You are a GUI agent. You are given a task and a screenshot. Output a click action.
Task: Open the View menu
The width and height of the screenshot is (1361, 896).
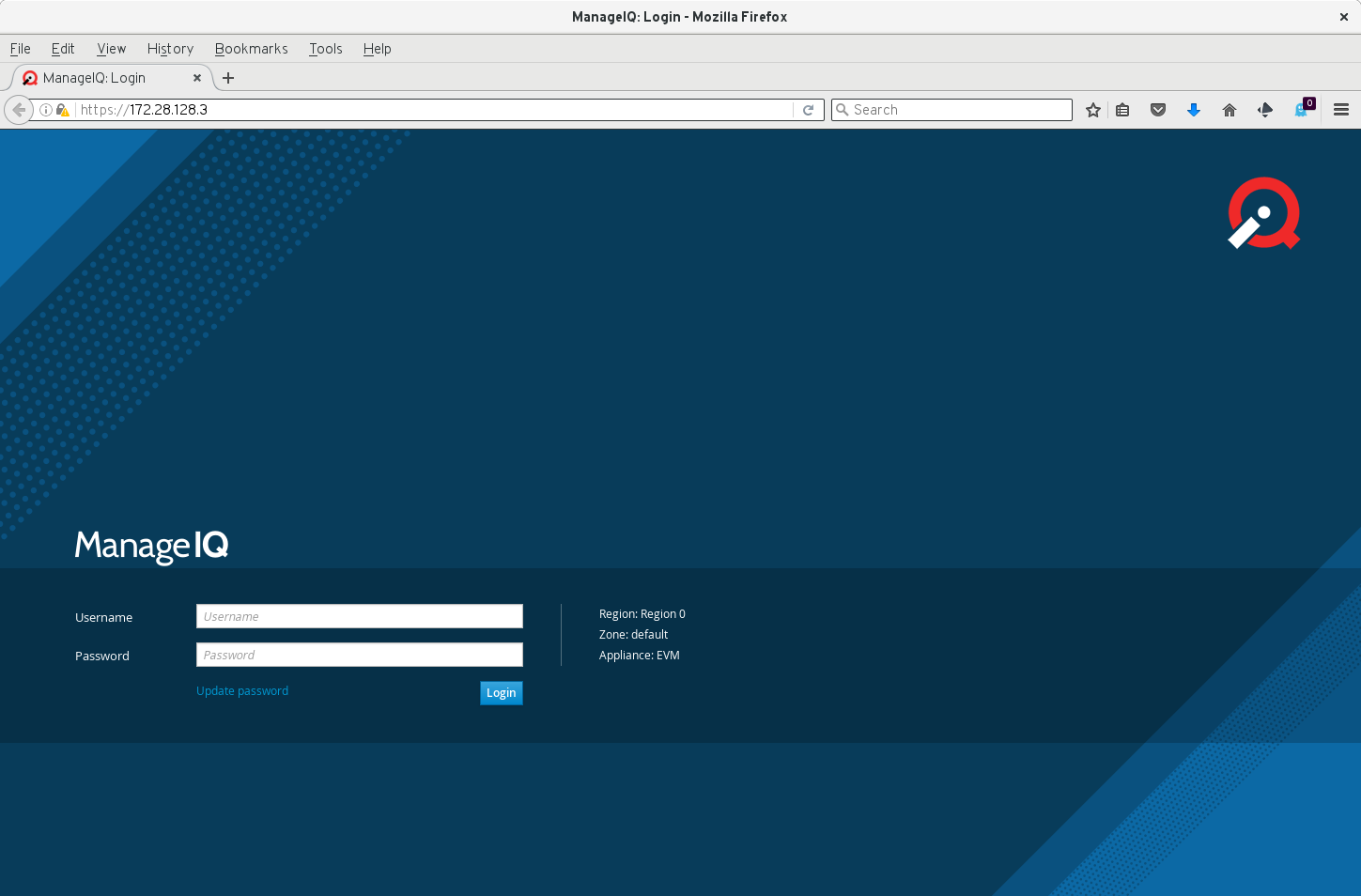pos(111,49)
